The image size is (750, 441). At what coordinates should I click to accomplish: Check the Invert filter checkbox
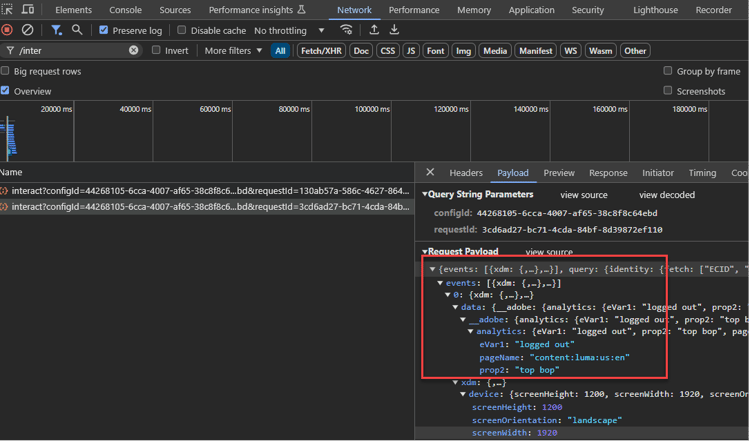[x=156, y=51]
